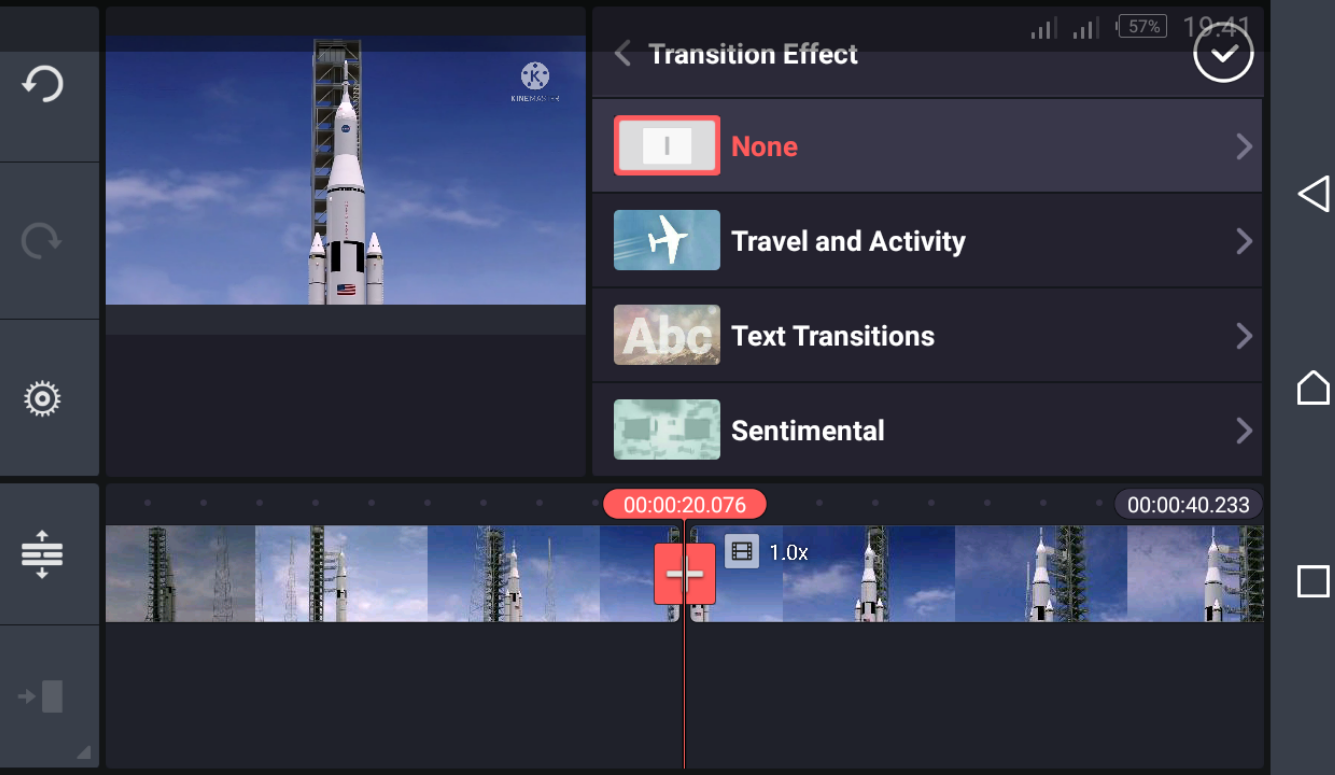Tap the Abc Text Transitions icon

(666, 335)
